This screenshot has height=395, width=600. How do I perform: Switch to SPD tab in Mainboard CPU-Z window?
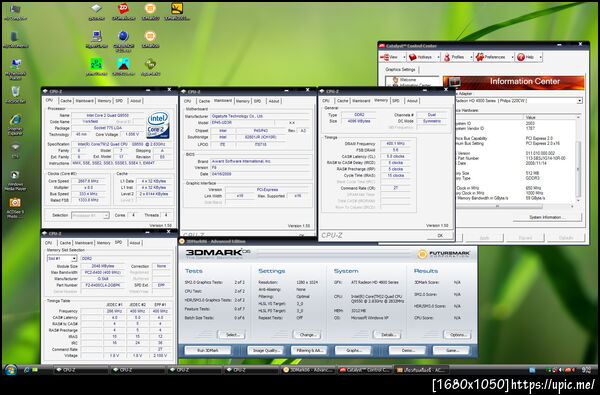pos(257,101)
